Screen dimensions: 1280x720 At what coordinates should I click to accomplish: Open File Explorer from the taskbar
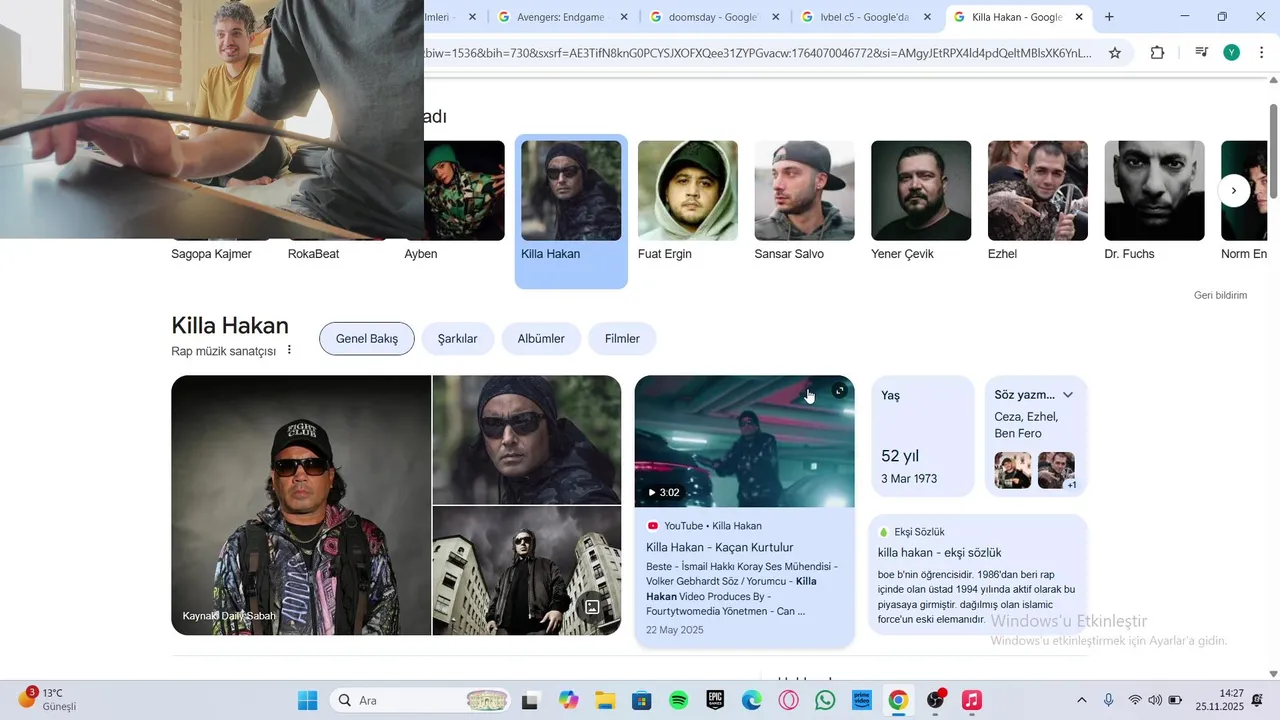click(x=604, y=700)
